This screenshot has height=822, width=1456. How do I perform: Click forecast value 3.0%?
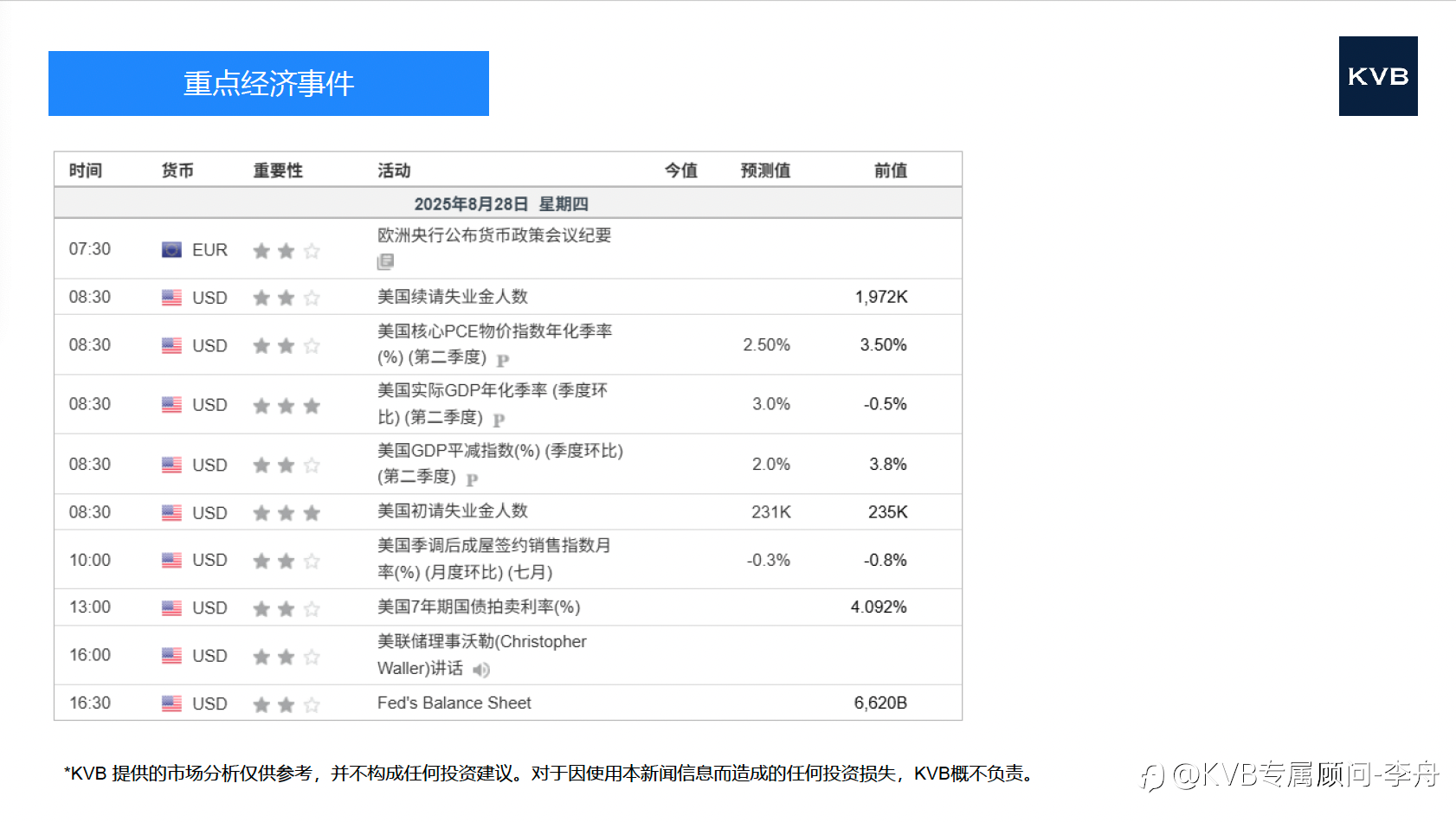tap(771, 404)
